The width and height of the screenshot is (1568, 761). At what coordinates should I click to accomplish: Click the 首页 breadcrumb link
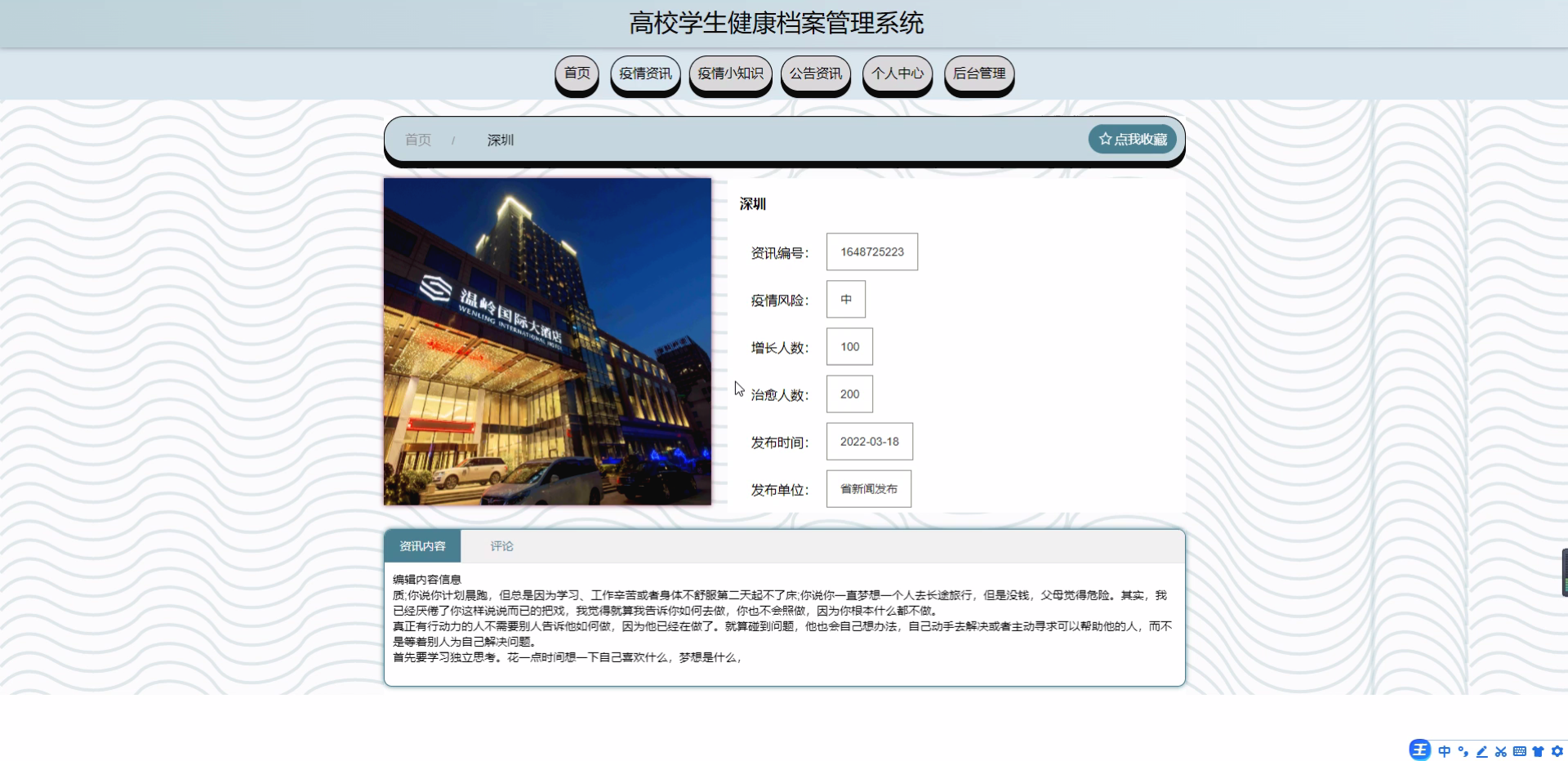coord(418,140)
